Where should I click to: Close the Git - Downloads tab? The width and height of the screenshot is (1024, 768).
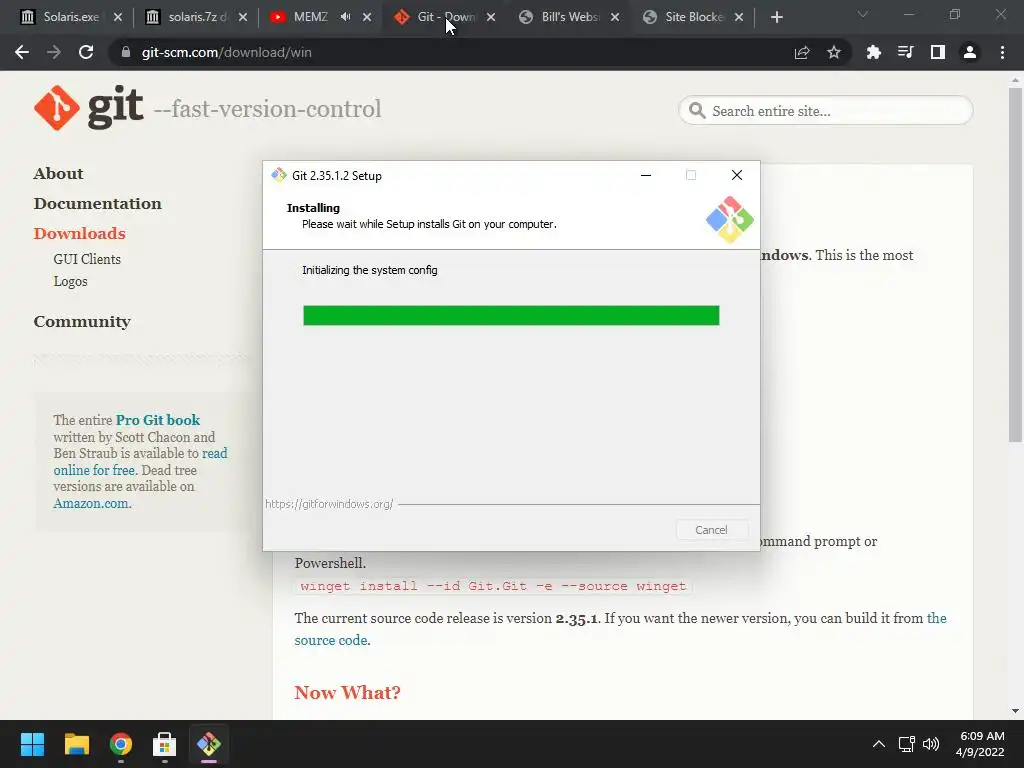click(491, 17)
